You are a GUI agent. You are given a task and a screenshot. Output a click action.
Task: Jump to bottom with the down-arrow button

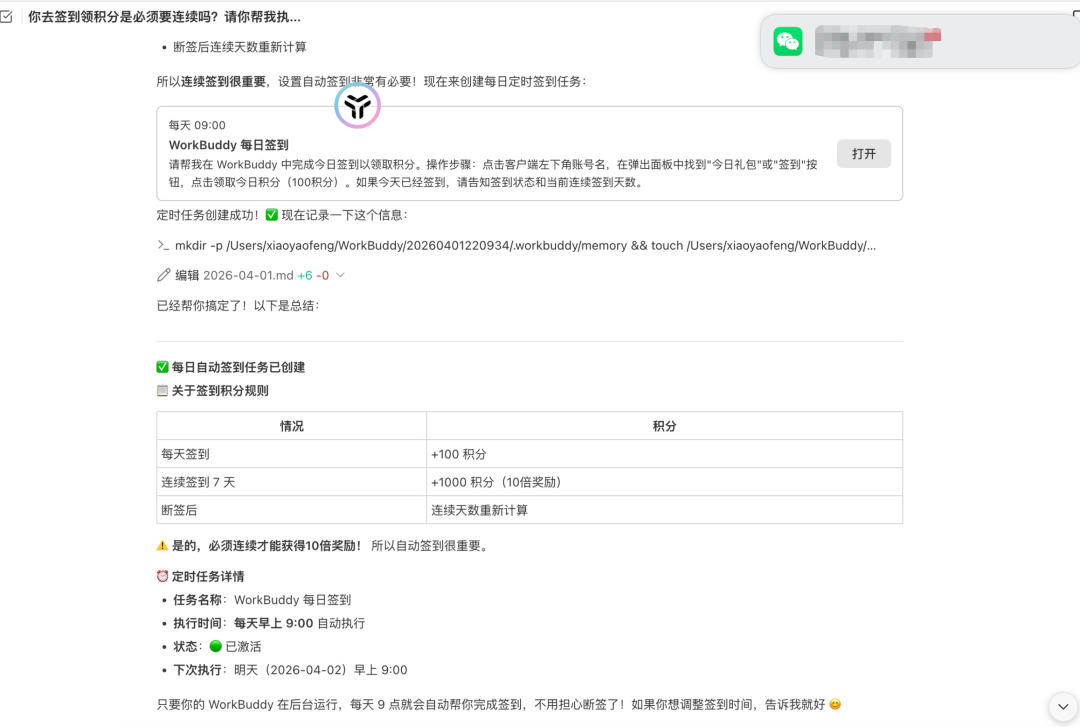1063,707
